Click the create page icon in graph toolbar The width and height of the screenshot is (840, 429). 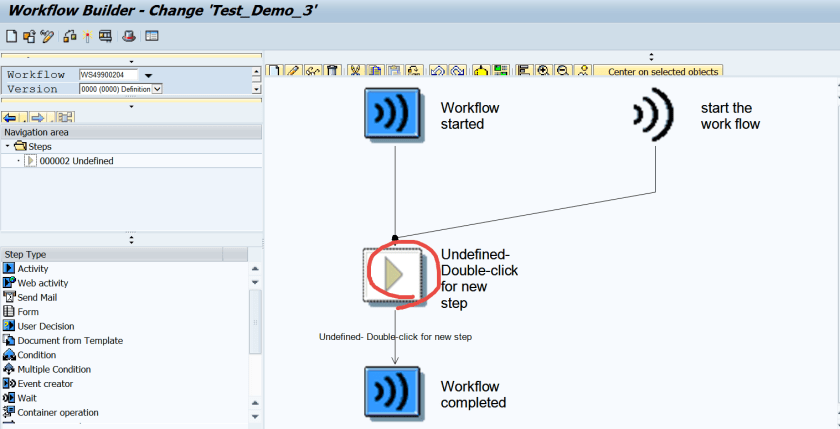275,71
